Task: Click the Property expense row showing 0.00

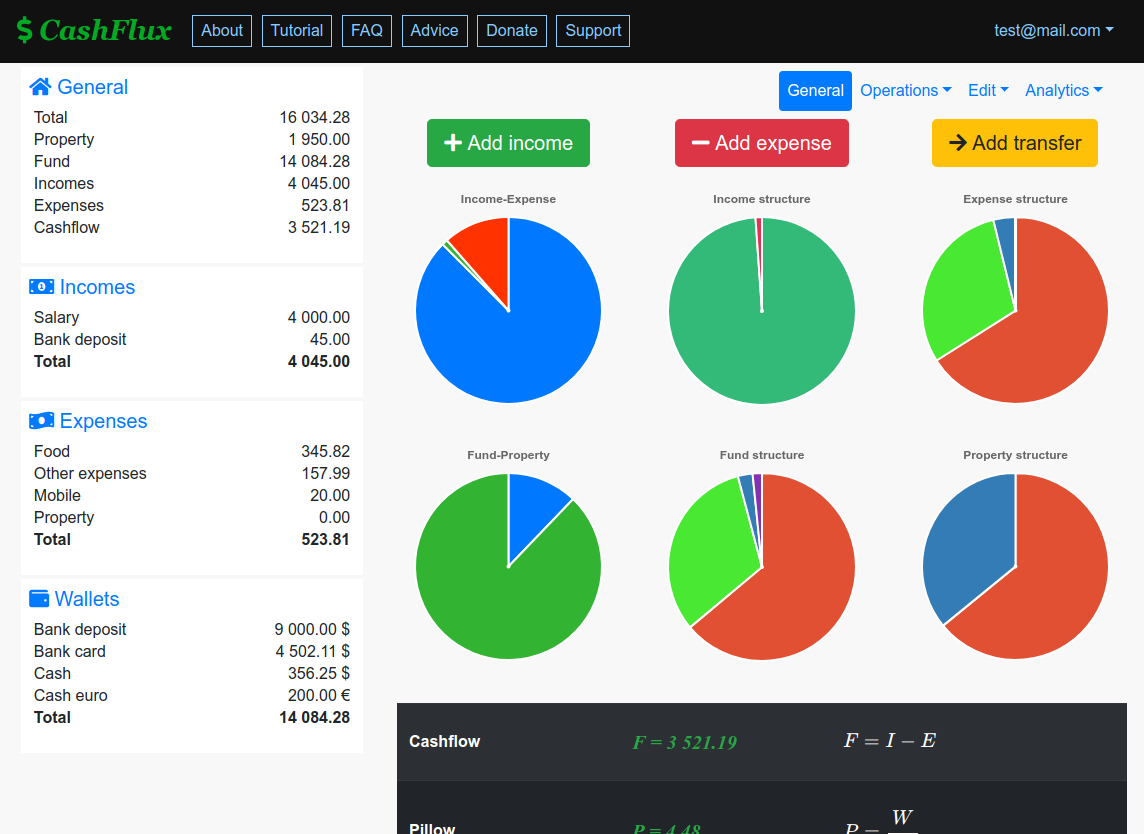Action: pos(191,517)
